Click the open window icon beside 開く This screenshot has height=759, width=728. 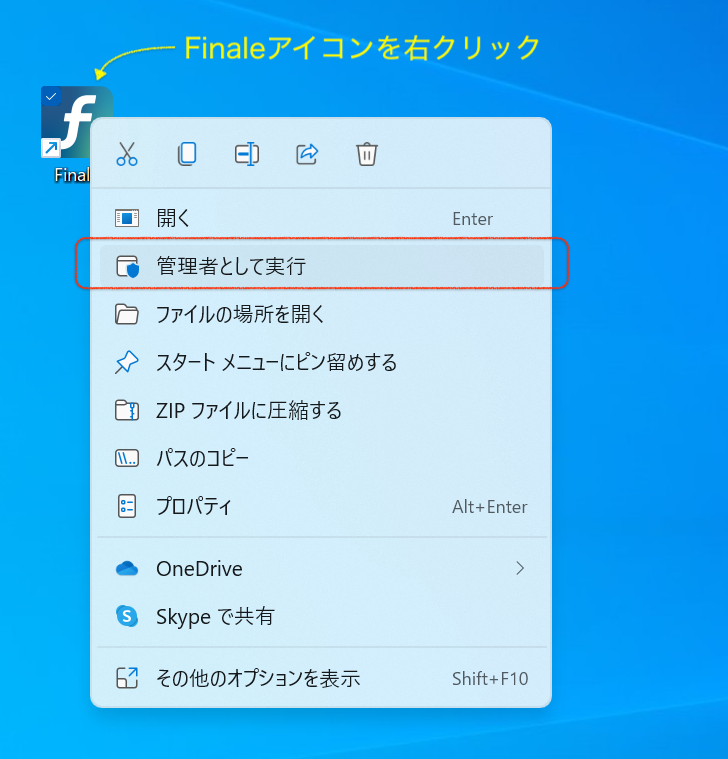click(127, 218)
